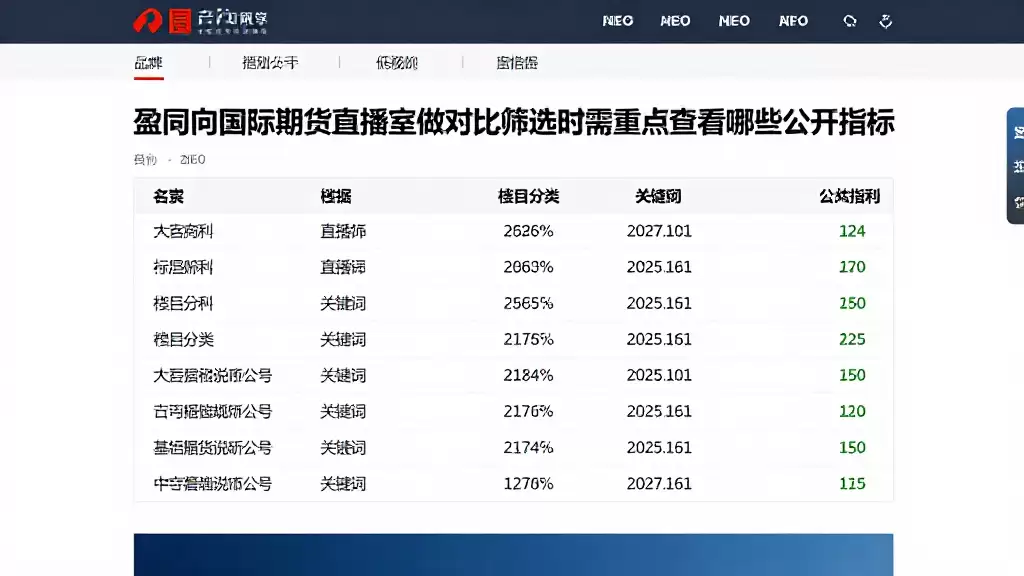Click the ZIEO source label under headline

pos(193,159)
